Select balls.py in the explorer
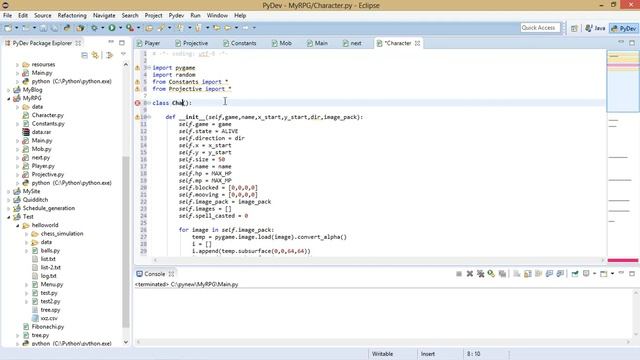 coord(50,251)
